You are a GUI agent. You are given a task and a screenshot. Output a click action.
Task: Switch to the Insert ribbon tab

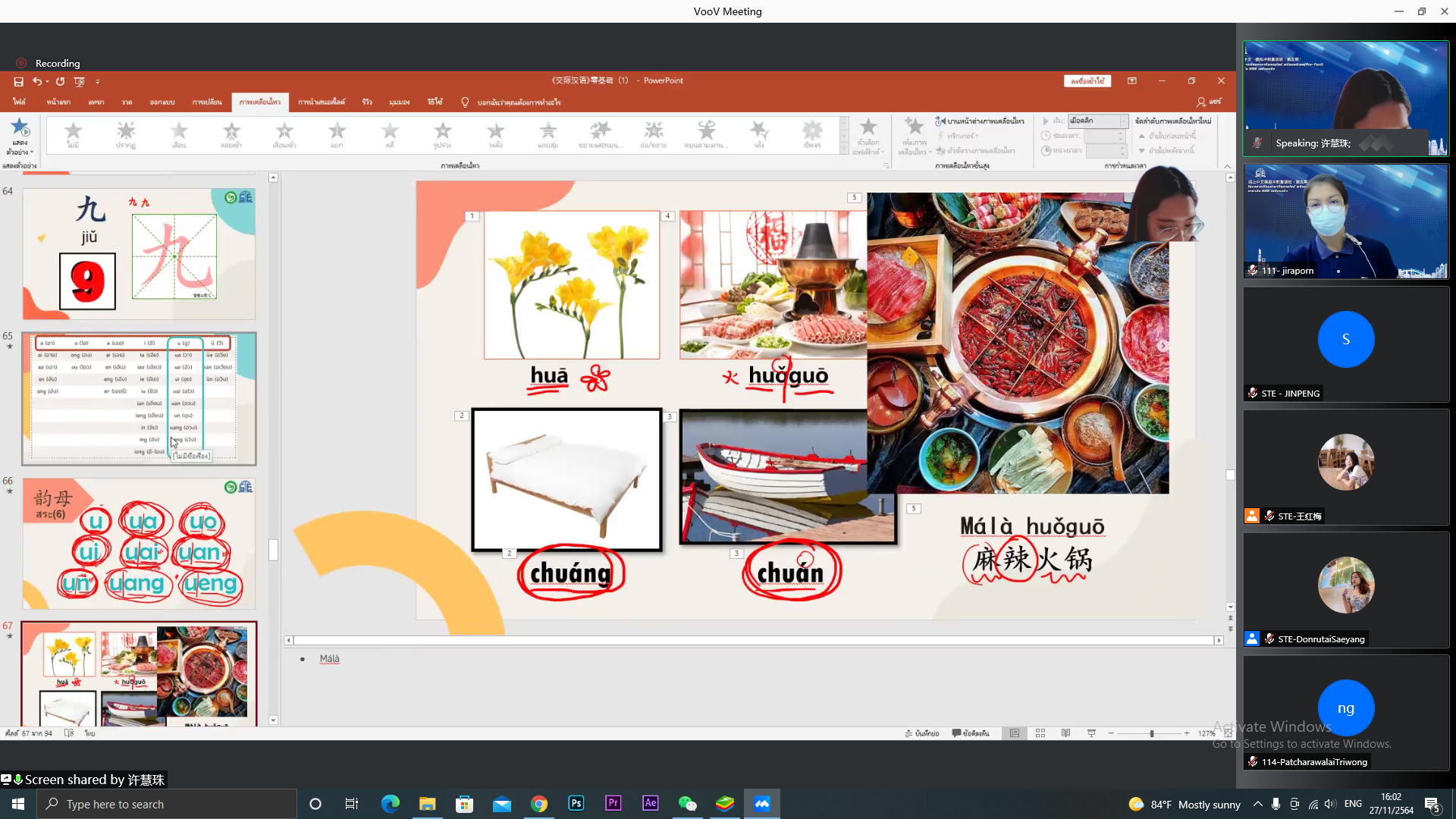(x=96, y=102)
